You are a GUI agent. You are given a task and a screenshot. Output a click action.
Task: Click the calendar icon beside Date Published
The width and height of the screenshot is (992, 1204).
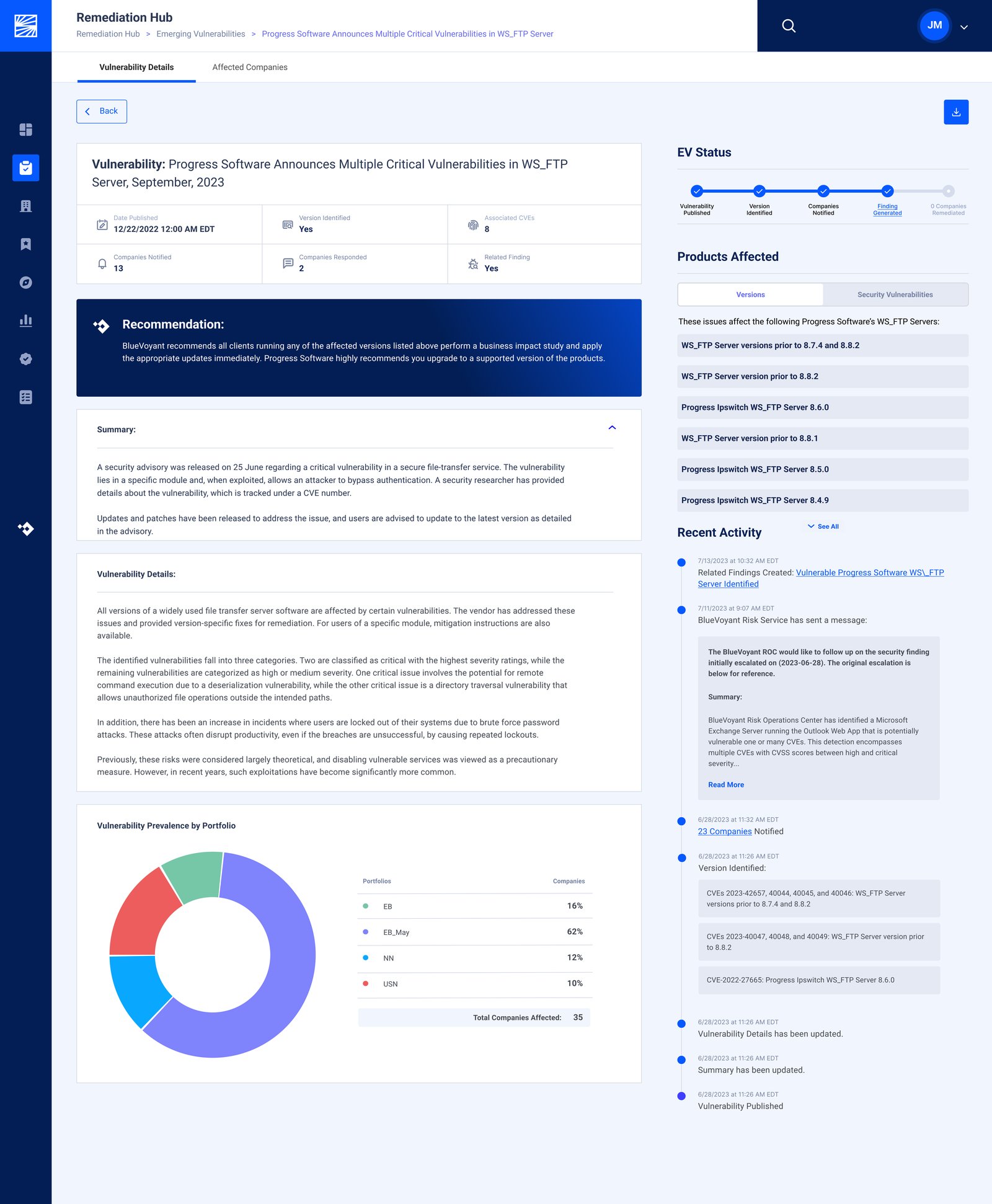pos(102,224)
